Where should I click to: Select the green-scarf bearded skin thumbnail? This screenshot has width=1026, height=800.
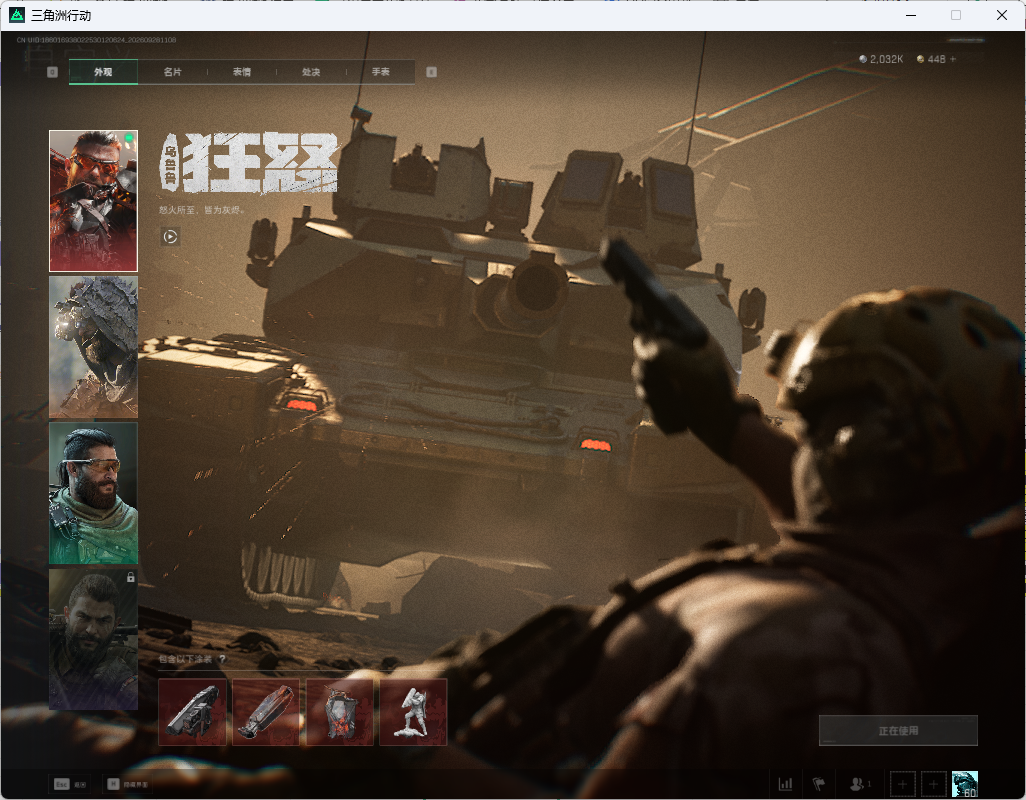[x=94, y=493]
